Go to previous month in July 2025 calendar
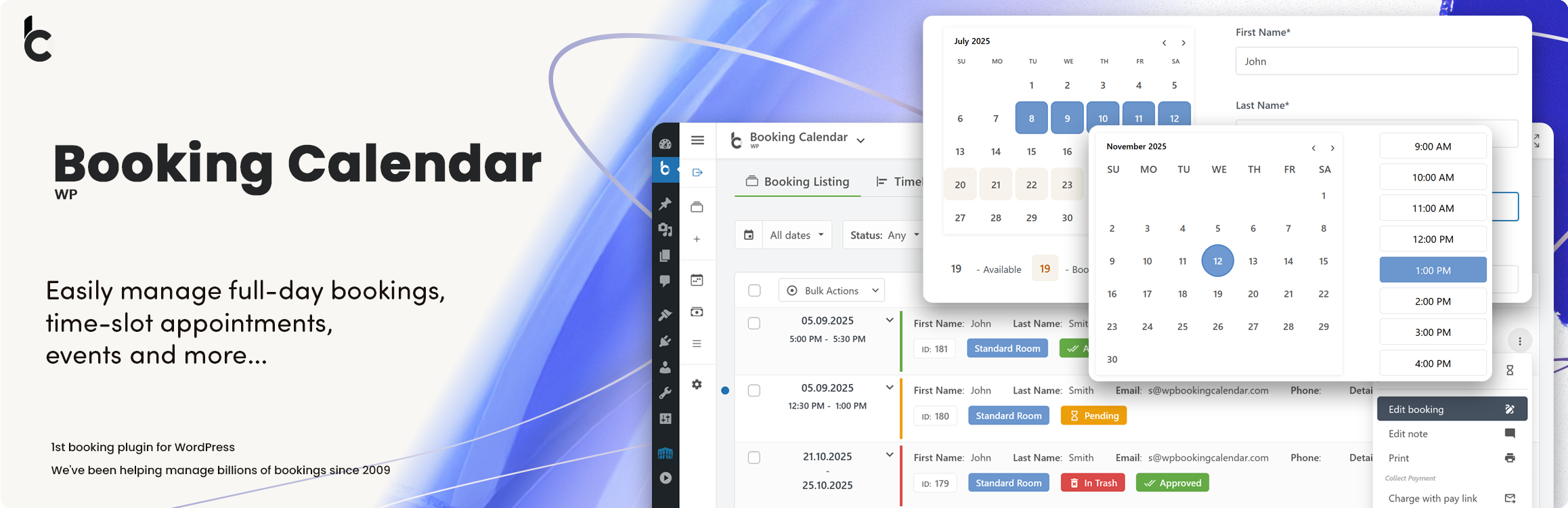Screen dimensions: 1568x508 [1164, 43]
